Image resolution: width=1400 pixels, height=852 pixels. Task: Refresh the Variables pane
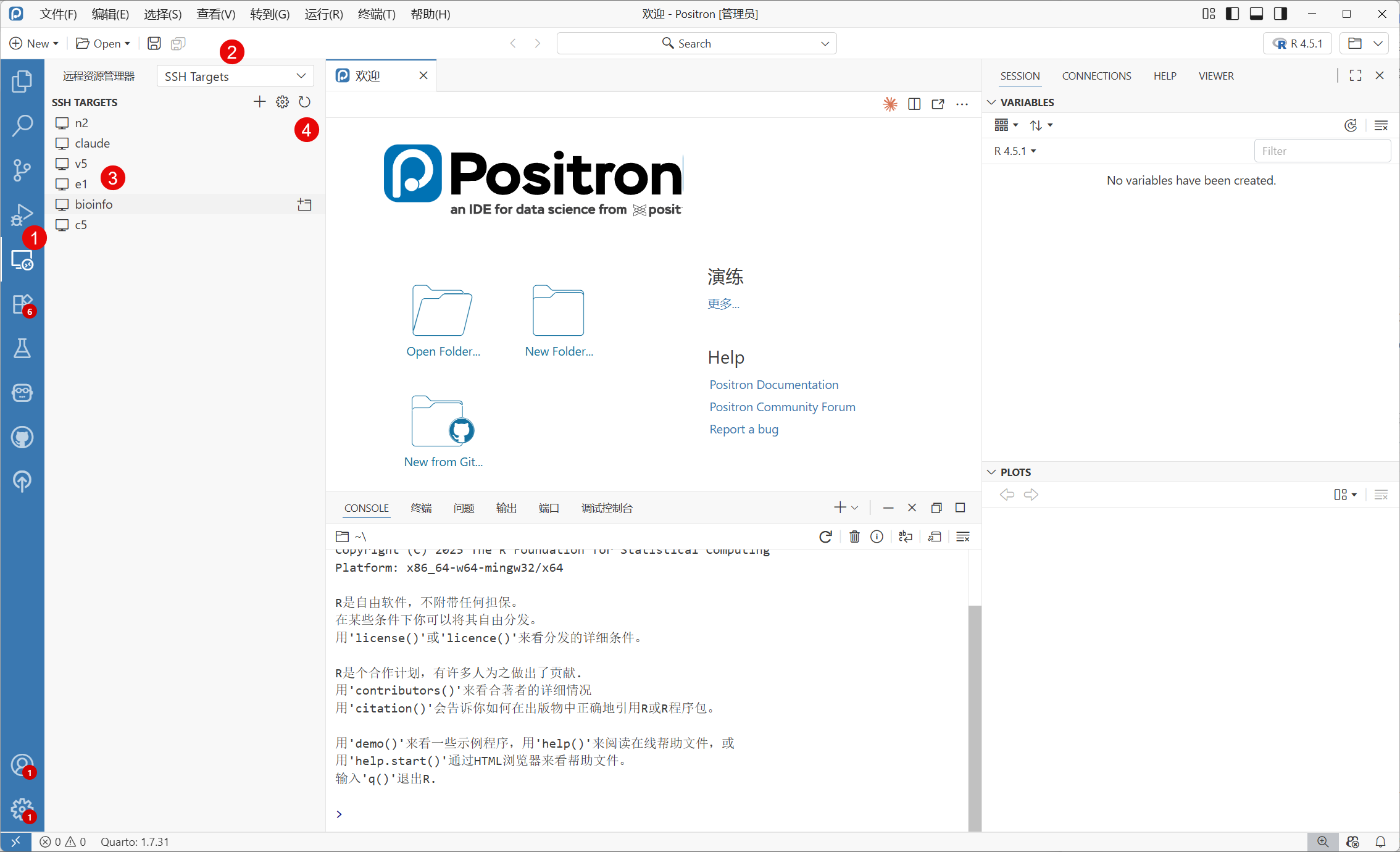pyautogui.click(x=1351, y=125)
